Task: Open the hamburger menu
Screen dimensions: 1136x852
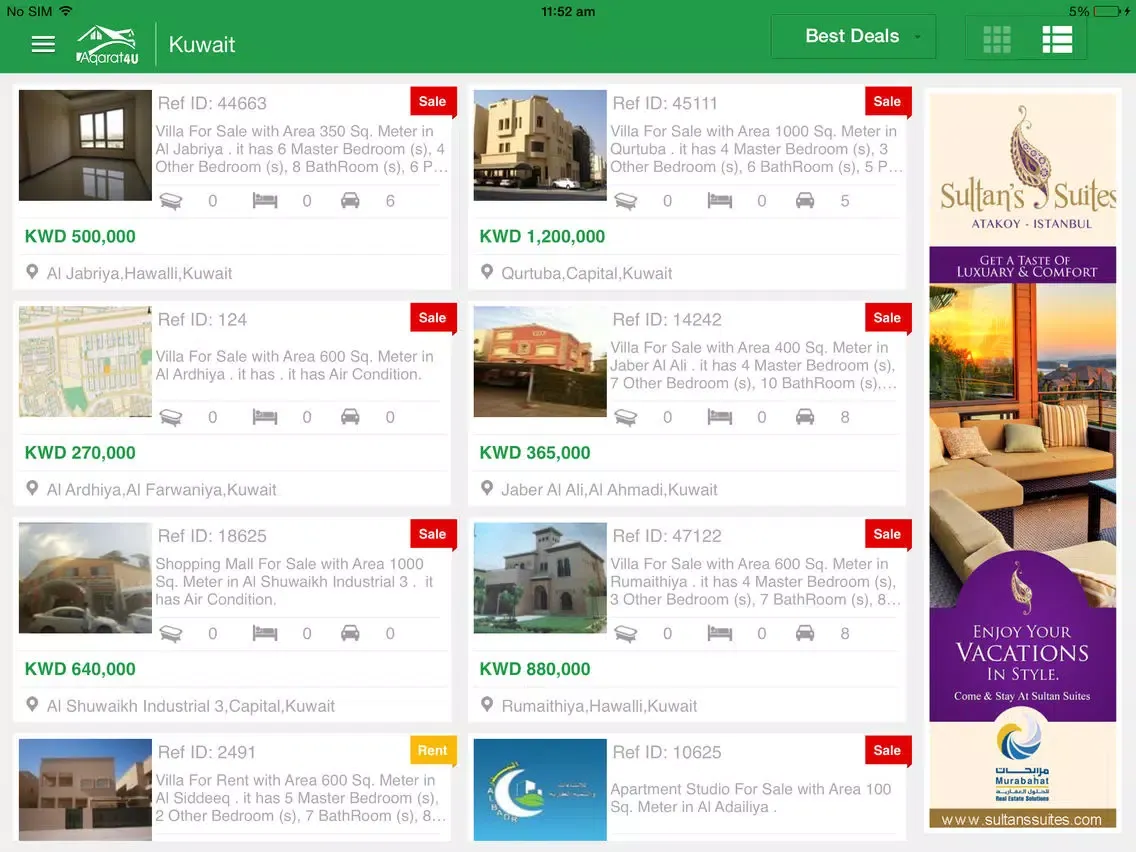Action: click(43, 44)
